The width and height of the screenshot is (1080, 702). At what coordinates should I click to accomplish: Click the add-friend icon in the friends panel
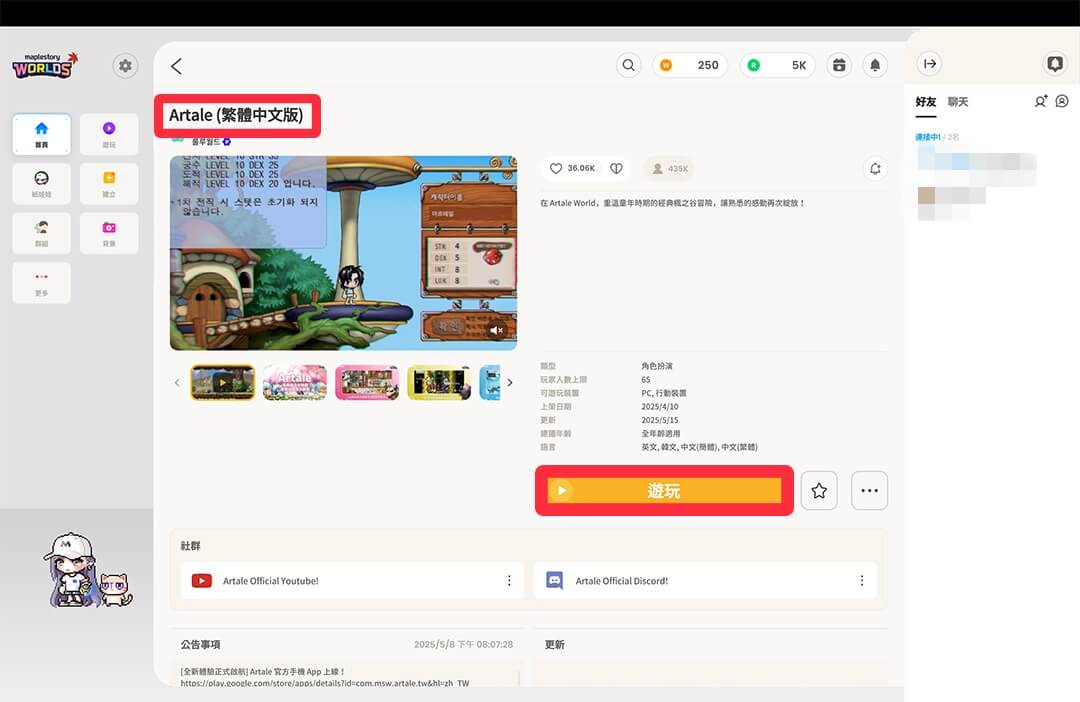[x=1040, y=101]
